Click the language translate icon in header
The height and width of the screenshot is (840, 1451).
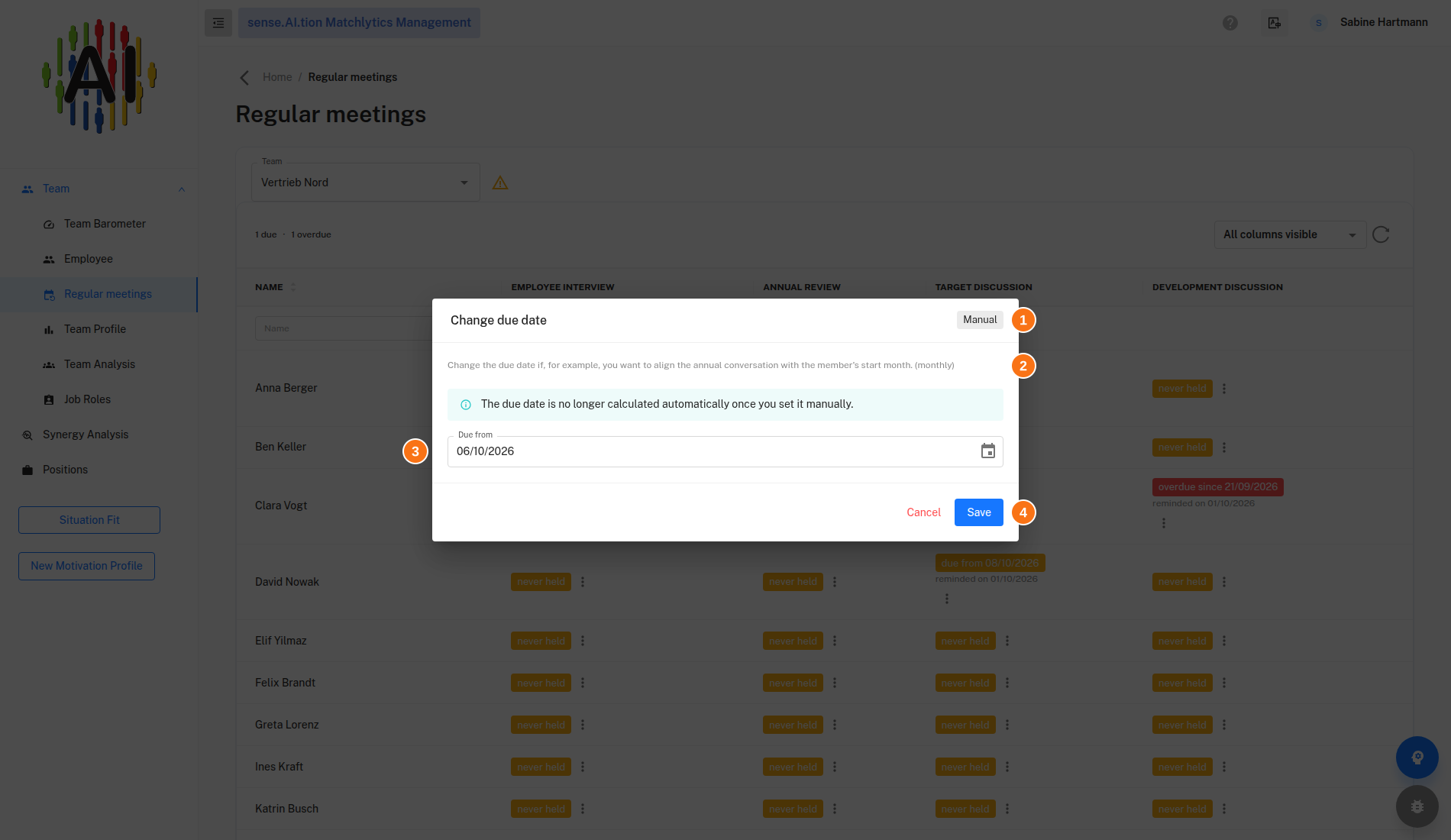1275,23
